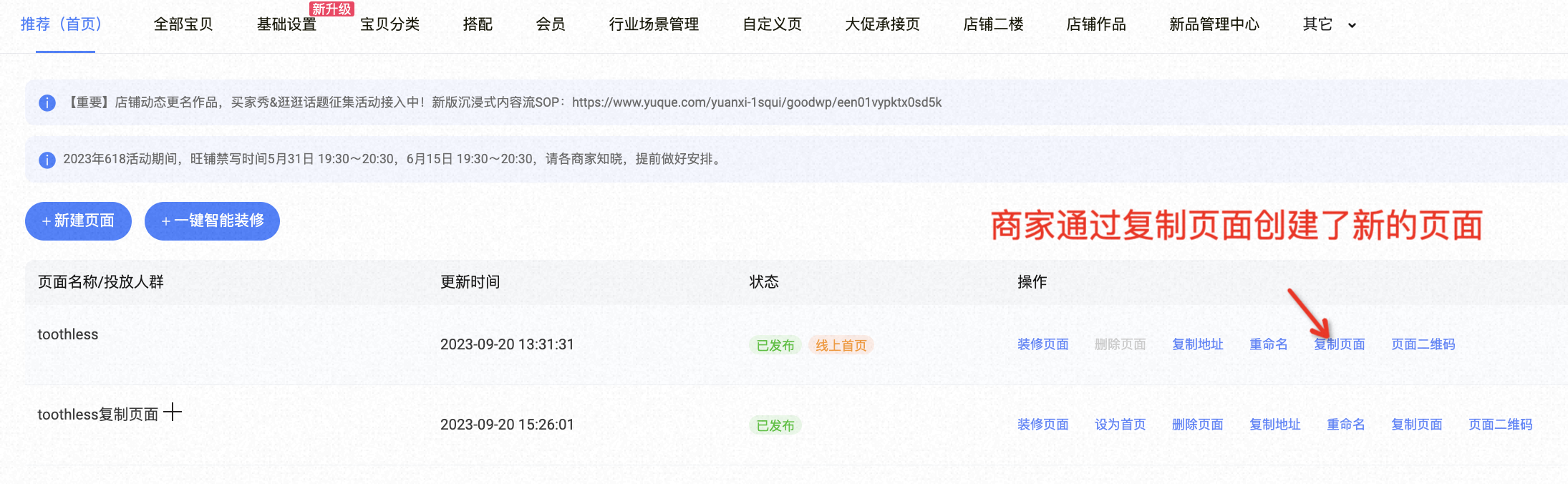Click 装修页面 for toothless复制页面

1043,425
